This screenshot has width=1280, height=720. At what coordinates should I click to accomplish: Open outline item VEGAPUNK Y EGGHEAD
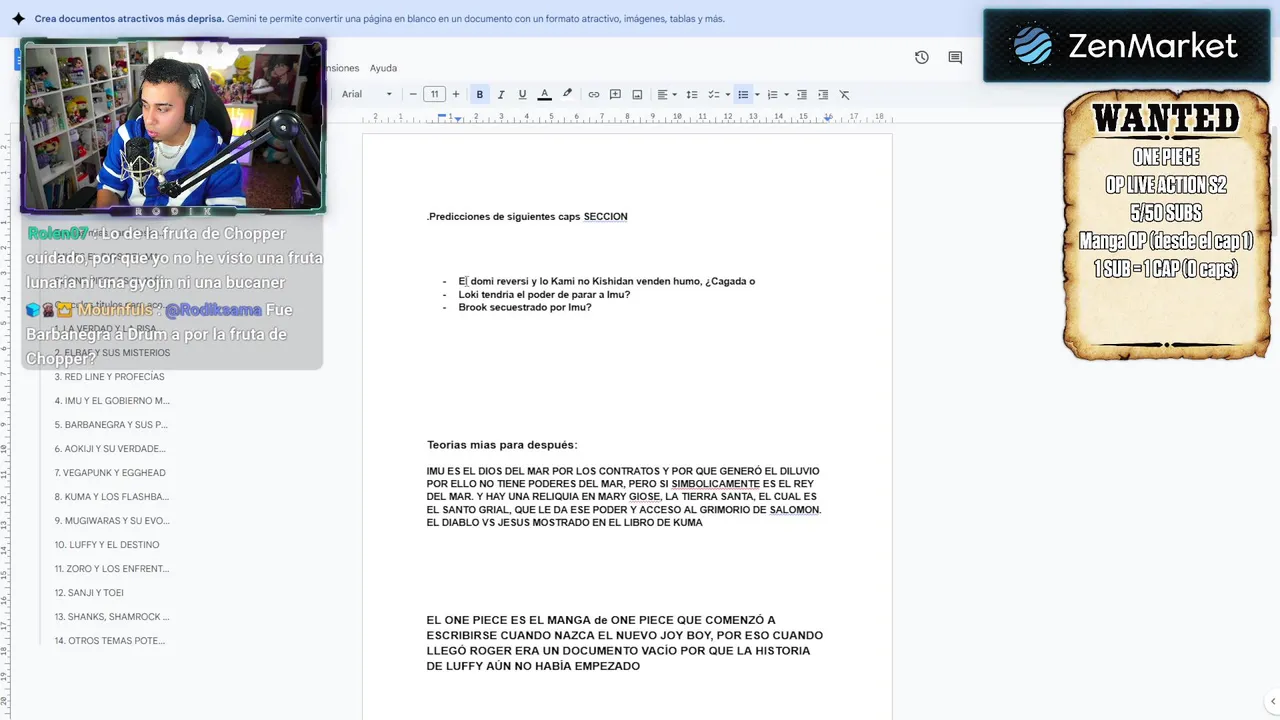click(x=110, y=473)
